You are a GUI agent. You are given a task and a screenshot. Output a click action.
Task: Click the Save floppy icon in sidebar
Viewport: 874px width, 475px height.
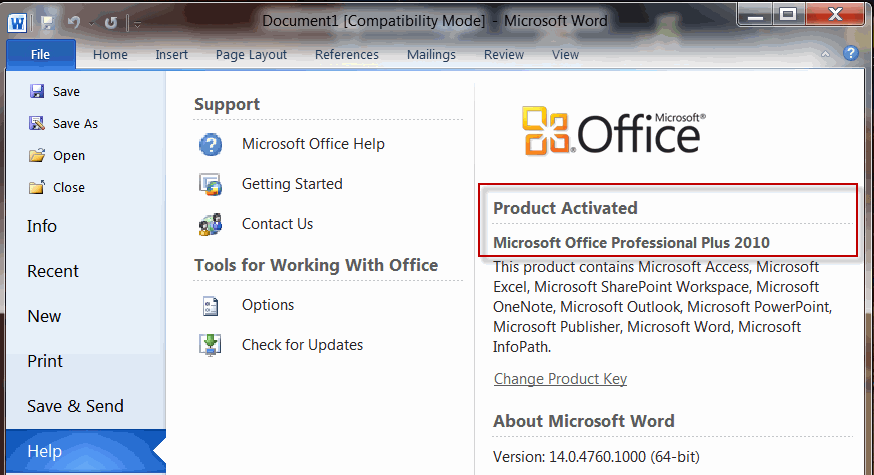(x=37, y=91)
